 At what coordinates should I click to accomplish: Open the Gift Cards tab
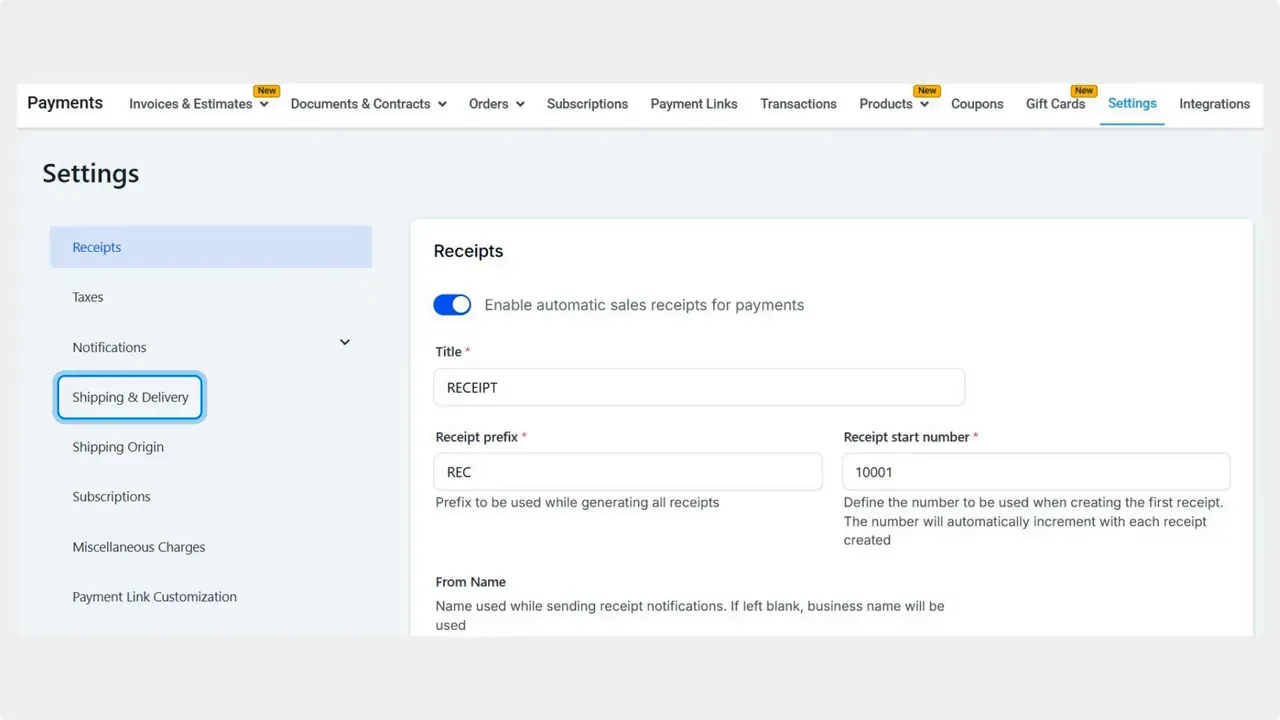(x=1055, y=104)
